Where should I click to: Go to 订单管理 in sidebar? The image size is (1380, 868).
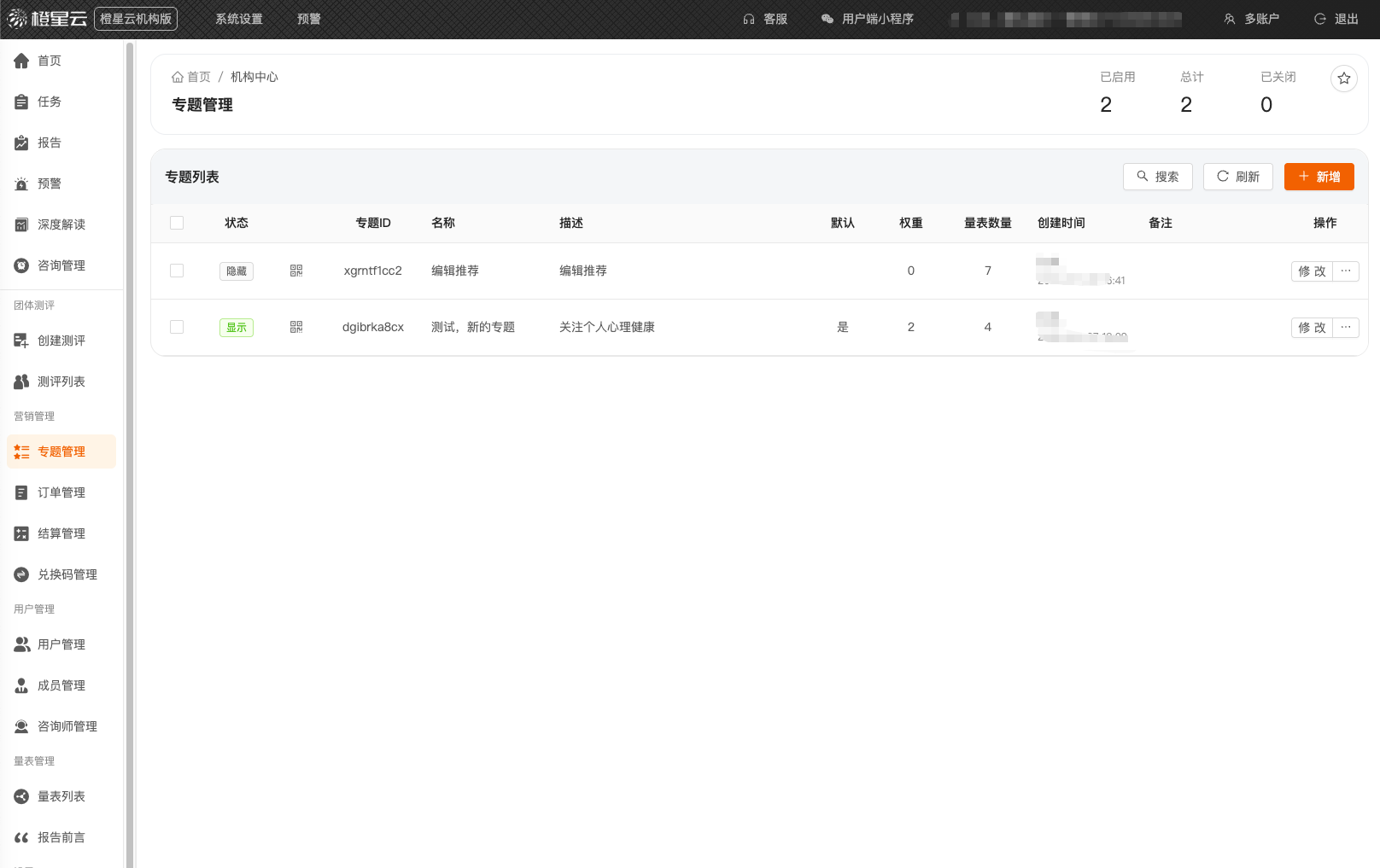click(x=61, y=492)
